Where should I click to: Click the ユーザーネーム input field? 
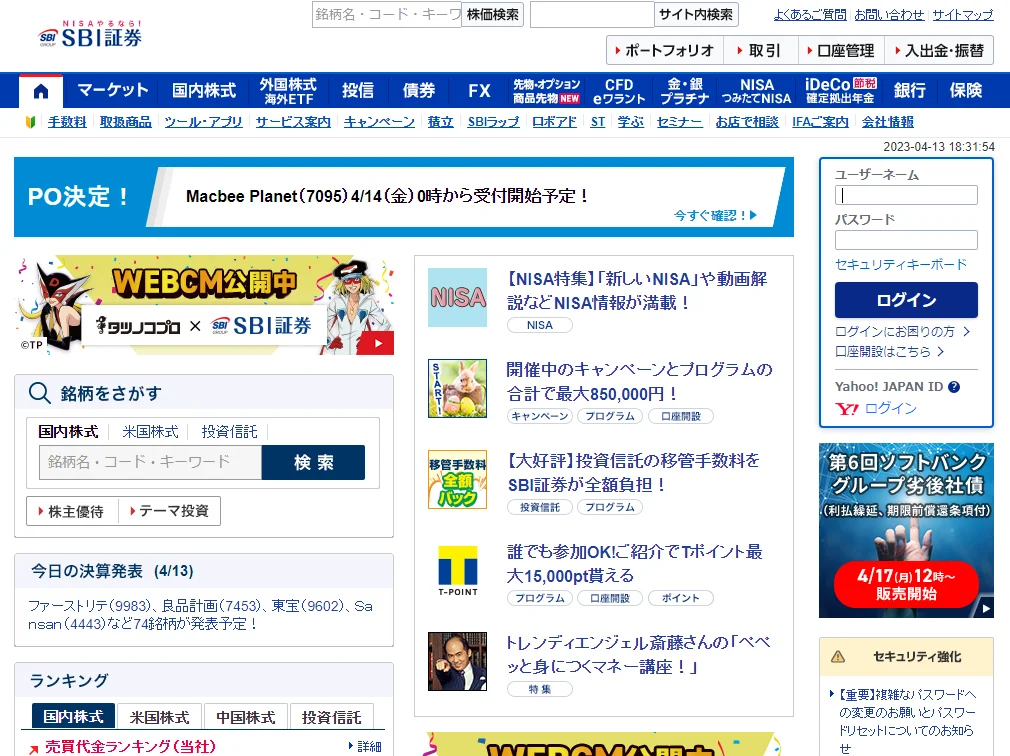tap(906, 196)
